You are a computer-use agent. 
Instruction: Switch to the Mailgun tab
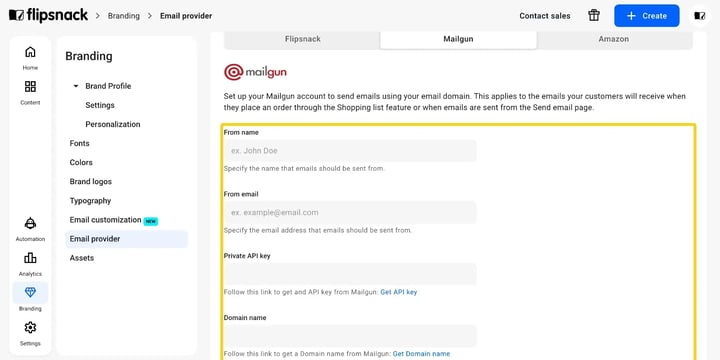point(458,39)
